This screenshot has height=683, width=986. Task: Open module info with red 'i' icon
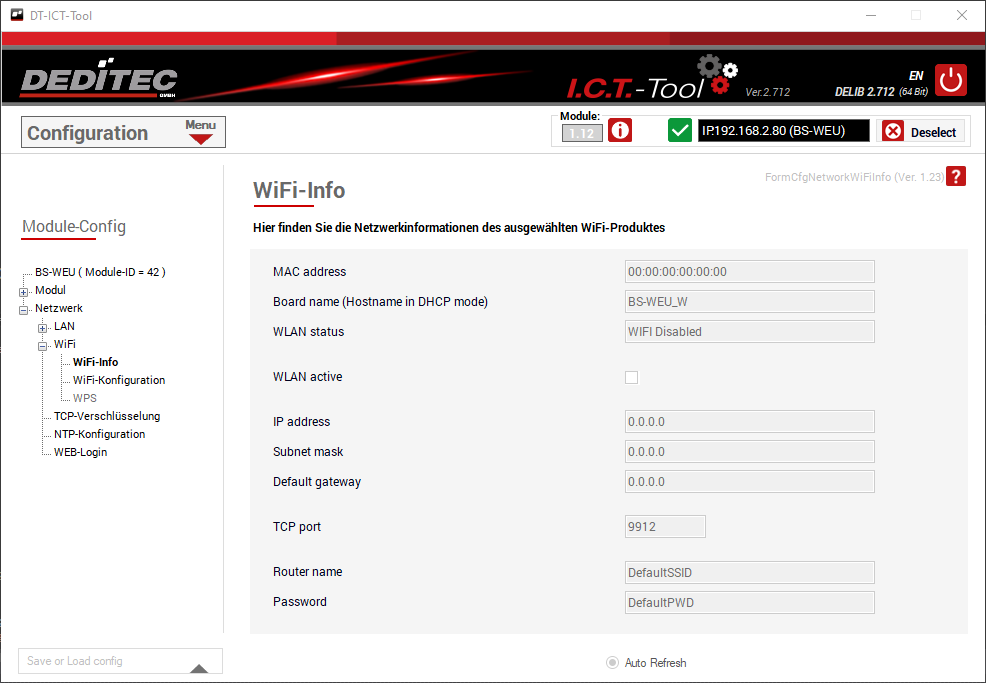tap(620, 131)
